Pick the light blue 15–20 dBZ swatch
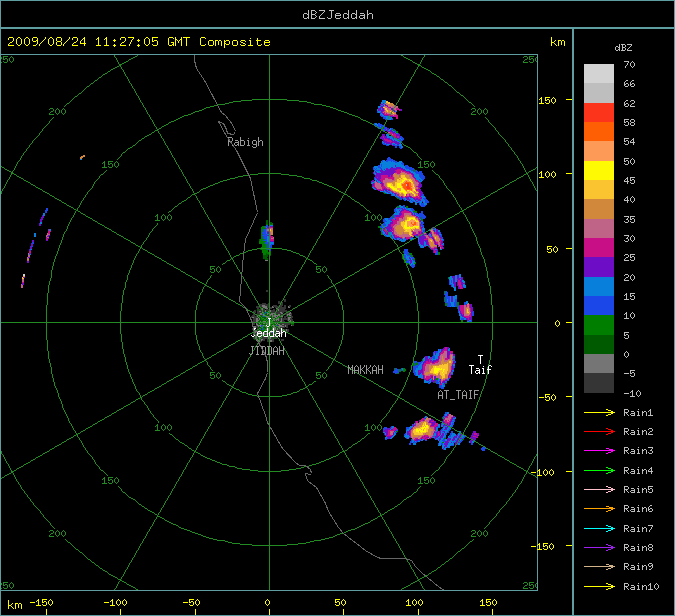This screenshot has height=616, width=675. (599, 286)
